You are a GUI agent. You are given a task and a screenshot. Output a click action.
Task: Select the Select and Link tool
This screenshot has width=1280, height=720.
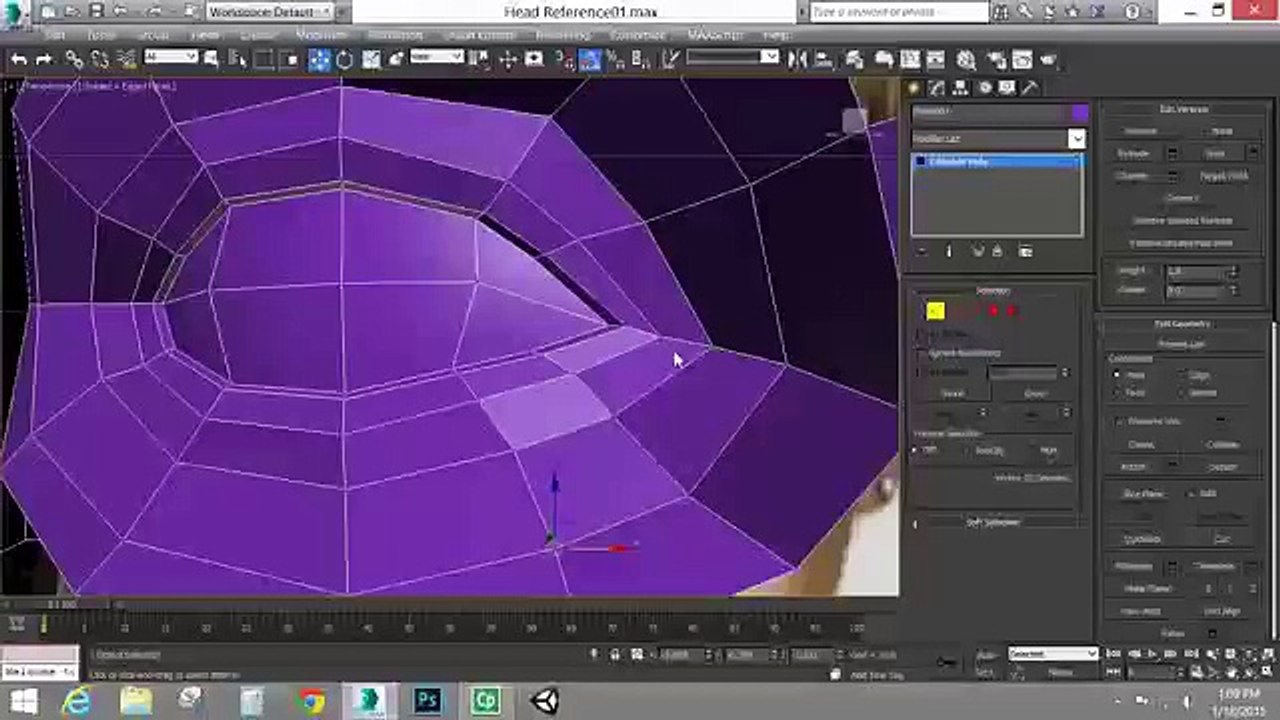tap(74, 60)
